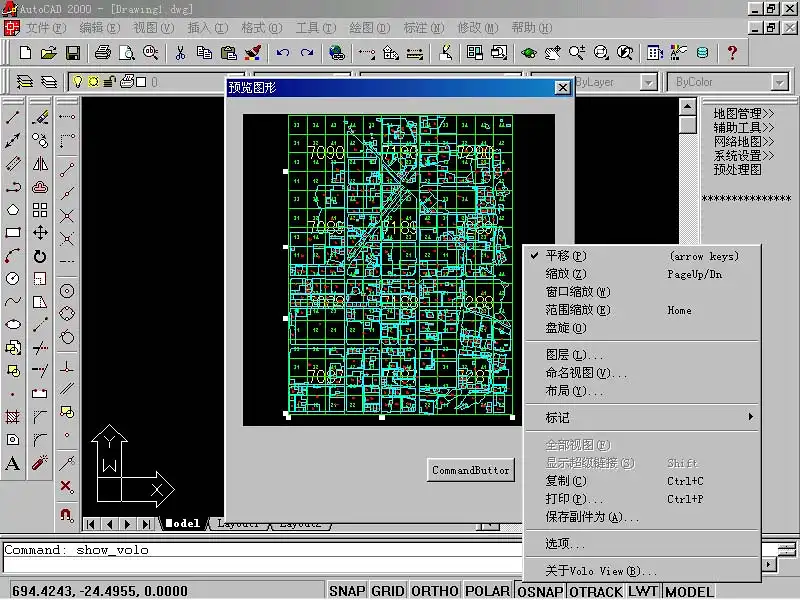The height and width of the screenshot is (600, 800).
Task: Click 地图管理>> in the side menu
Action: [744, 114]
